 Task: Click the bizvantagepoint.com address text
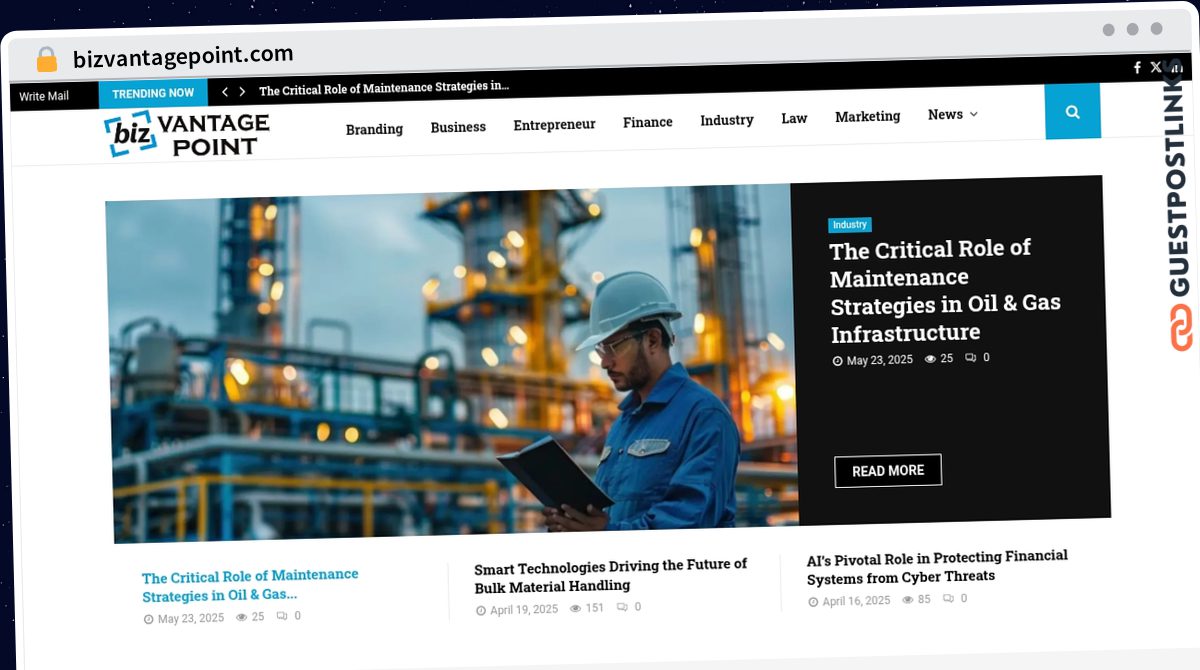[x=183, y=56]
